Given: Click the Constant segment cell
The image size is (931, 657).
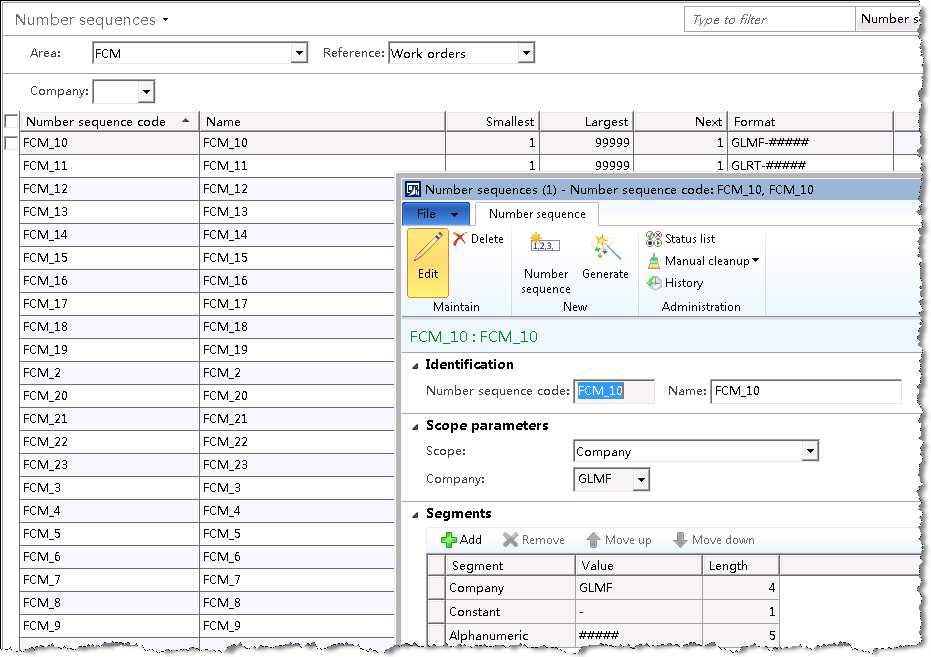Looking at the screenshot, I should click(509, 611).
